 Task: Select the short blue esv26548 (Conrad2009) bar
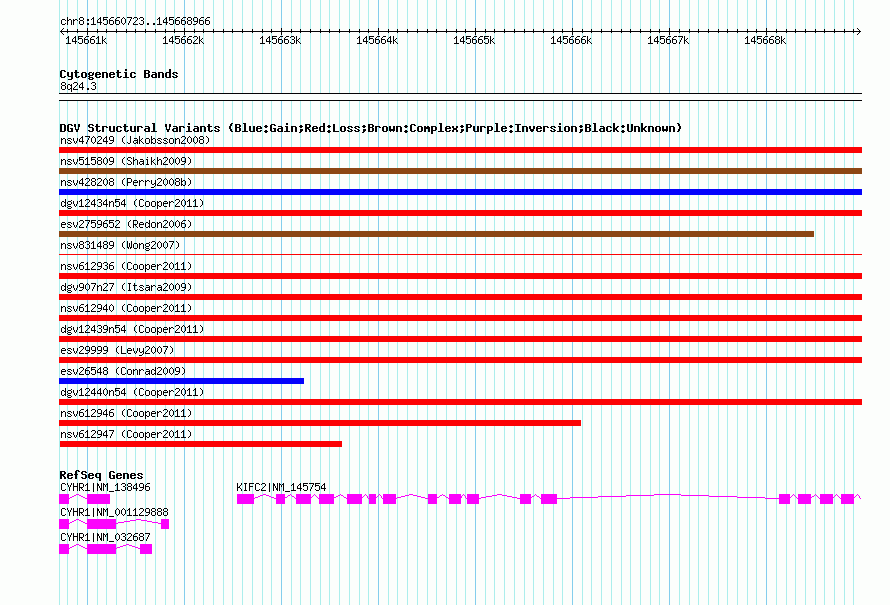pos(182,381)
